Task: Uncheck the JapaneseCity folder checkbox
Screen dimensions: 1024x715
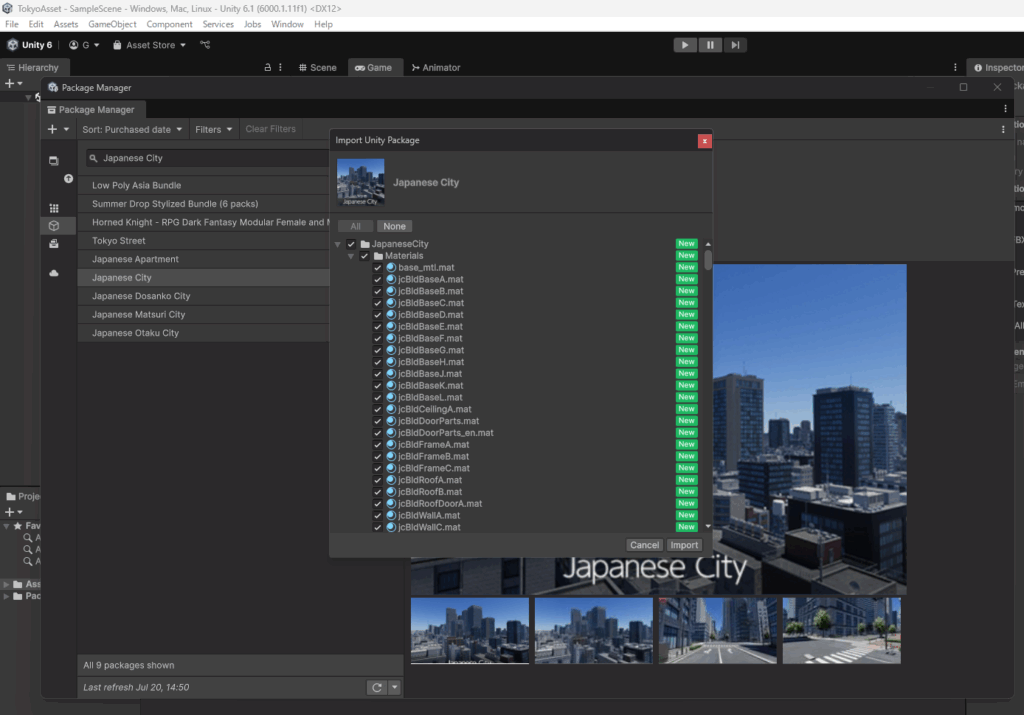Action: 351,244
